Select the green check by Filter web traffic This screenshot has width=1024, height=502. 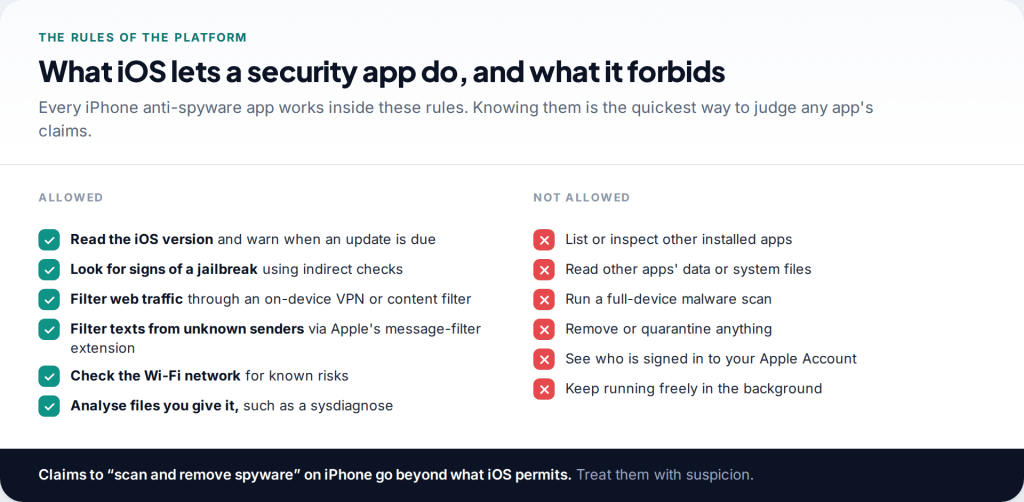(x=49, y=300)
